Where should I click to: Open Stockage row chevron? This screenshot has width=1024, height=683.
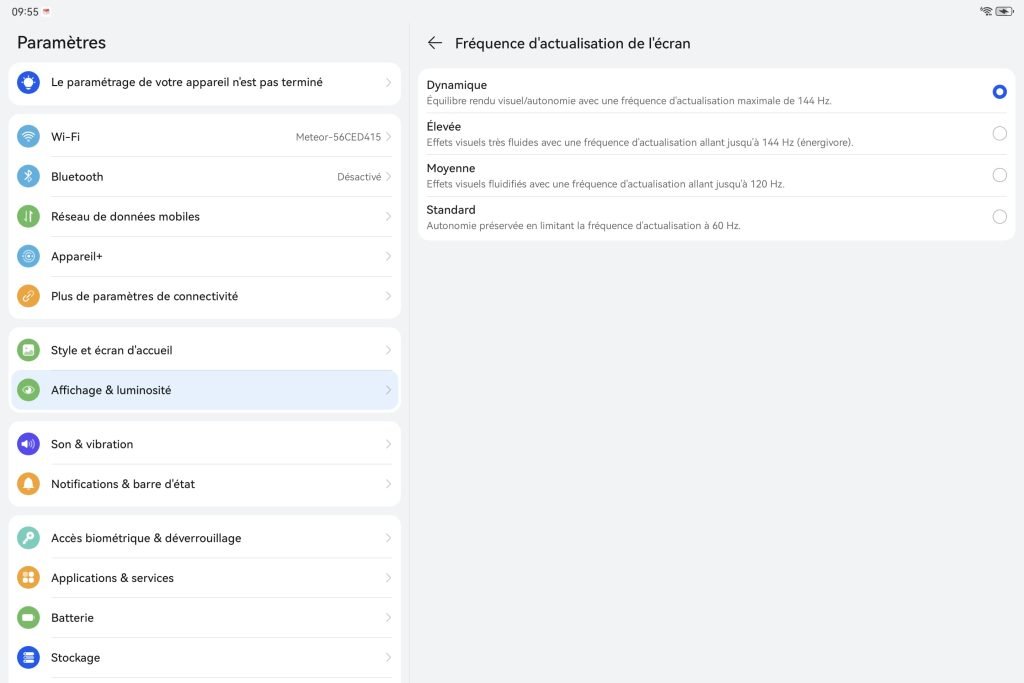pos(389,658)
